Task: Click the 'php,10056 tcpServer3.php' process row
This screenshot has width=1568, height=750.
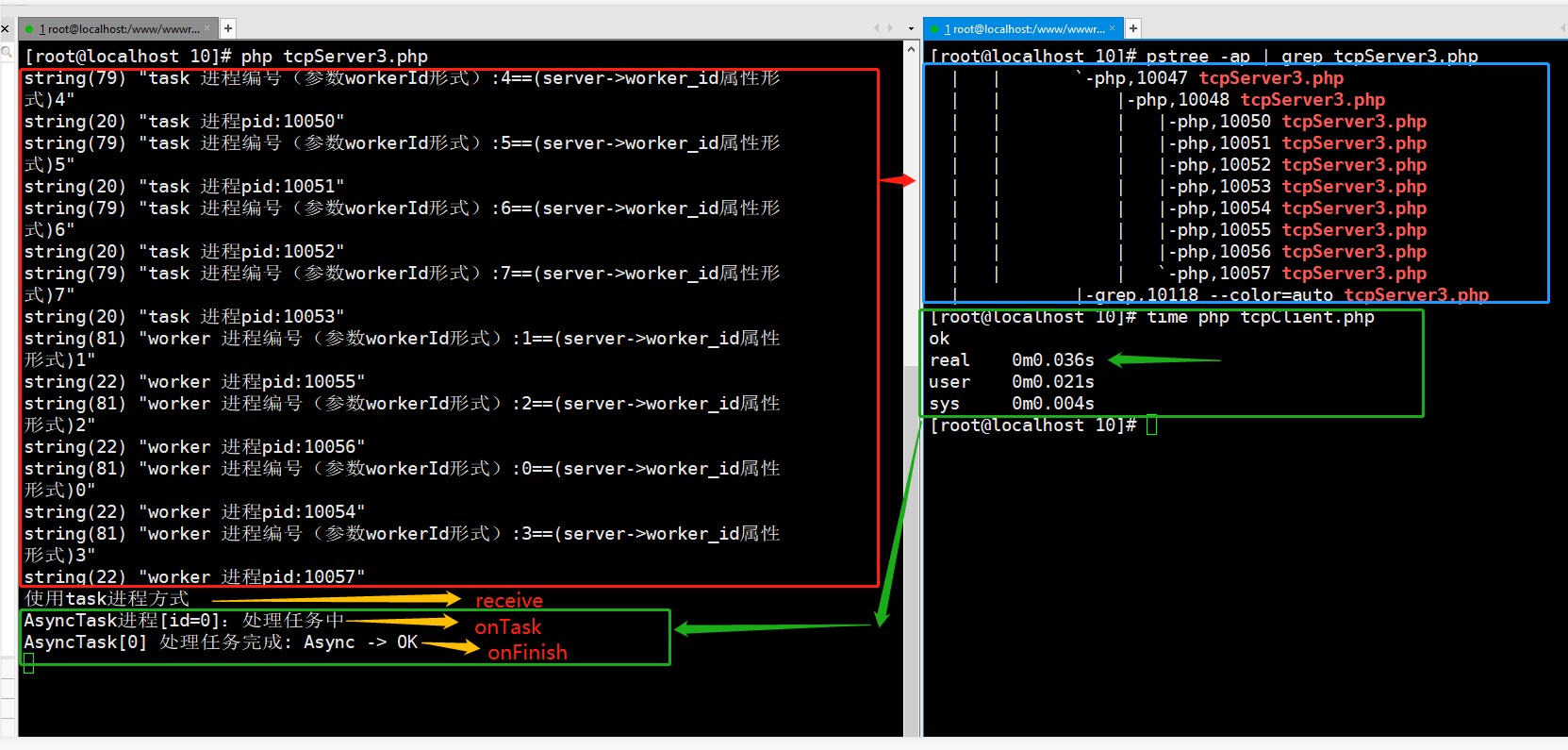Action: coord(1293,252)
